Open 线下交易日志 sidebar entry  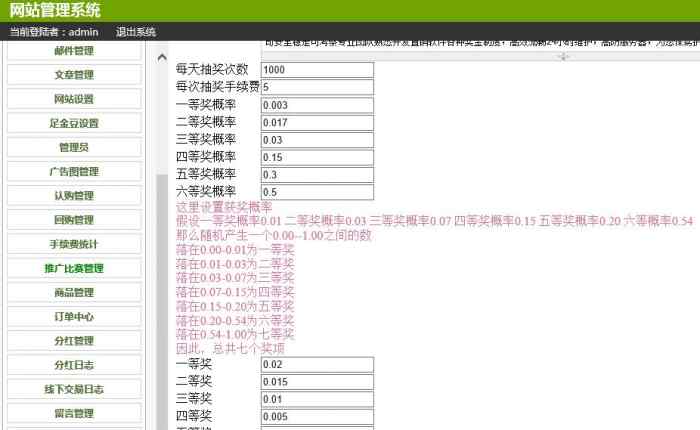[74, 389]
